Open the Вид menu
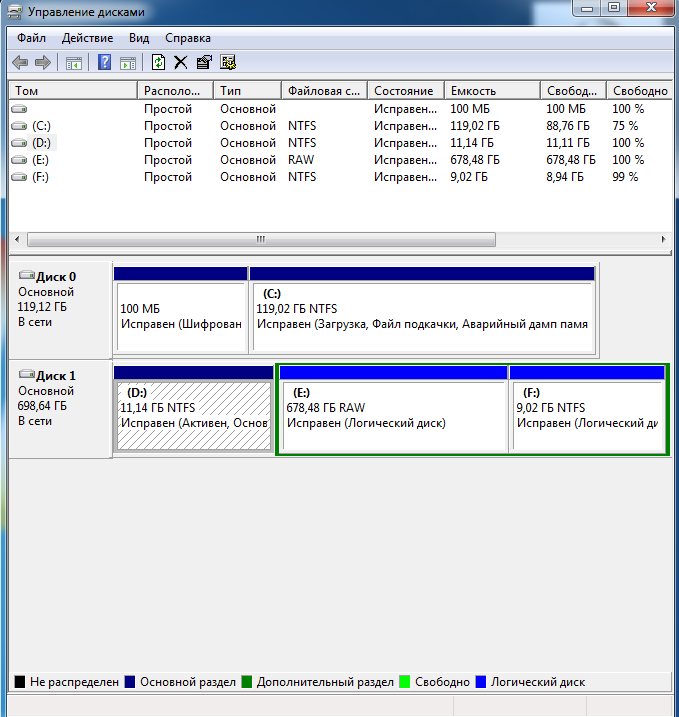 point(139,38)
